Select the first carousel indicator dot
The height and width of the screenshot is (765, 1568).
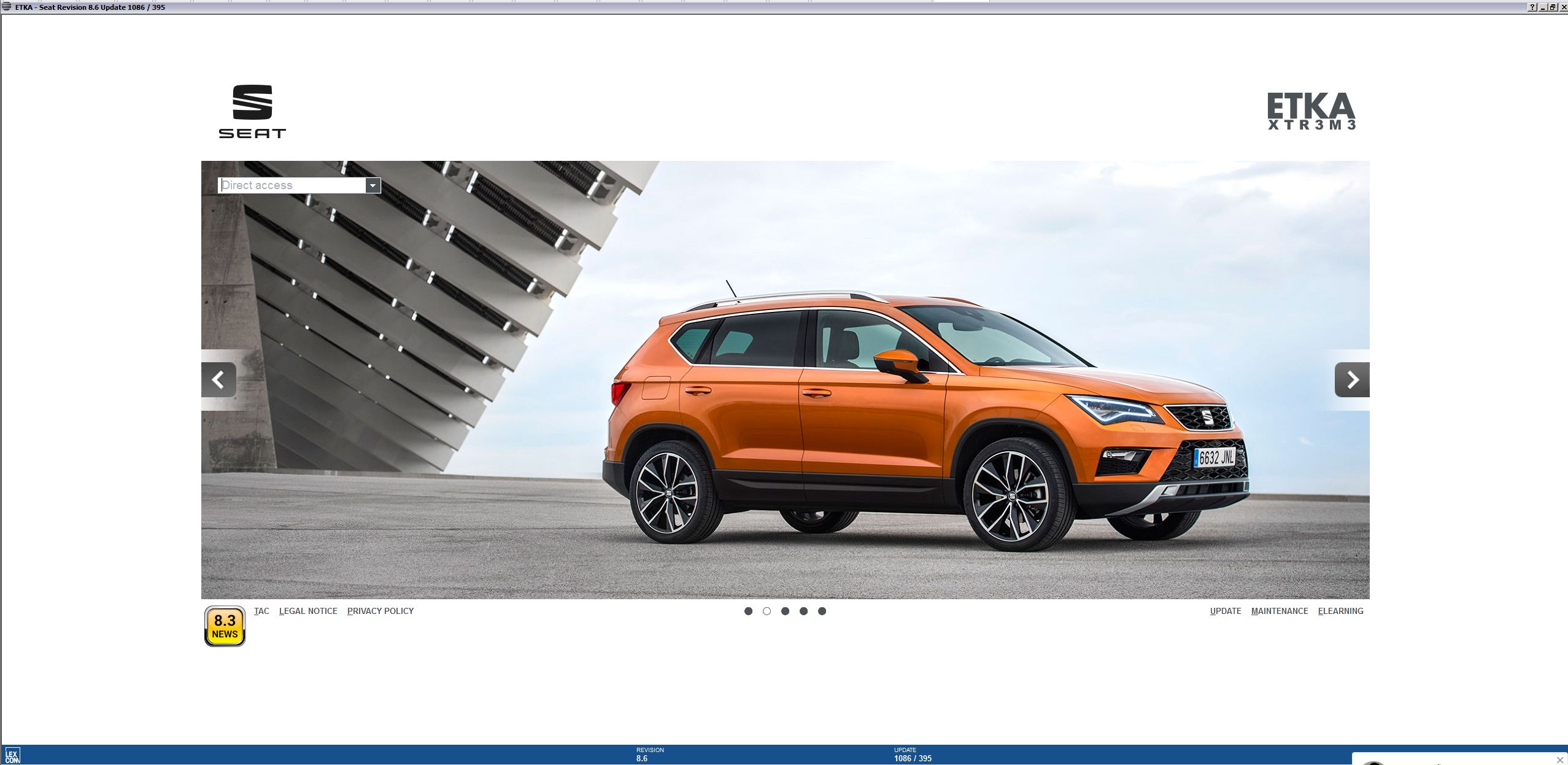click(x=748, y=611)
